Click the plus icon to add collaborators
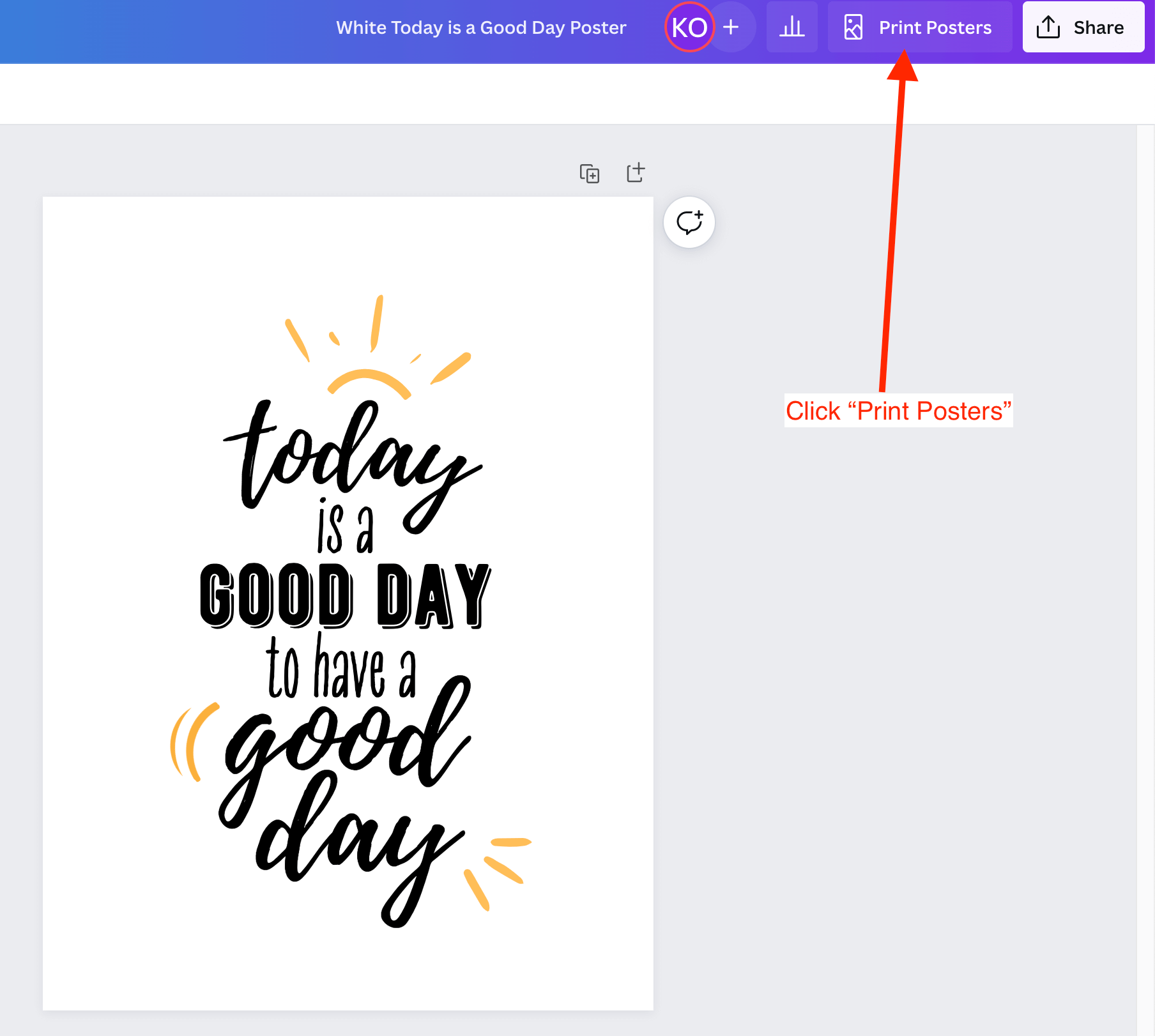1155x1036 pixels. pos(731,27)
